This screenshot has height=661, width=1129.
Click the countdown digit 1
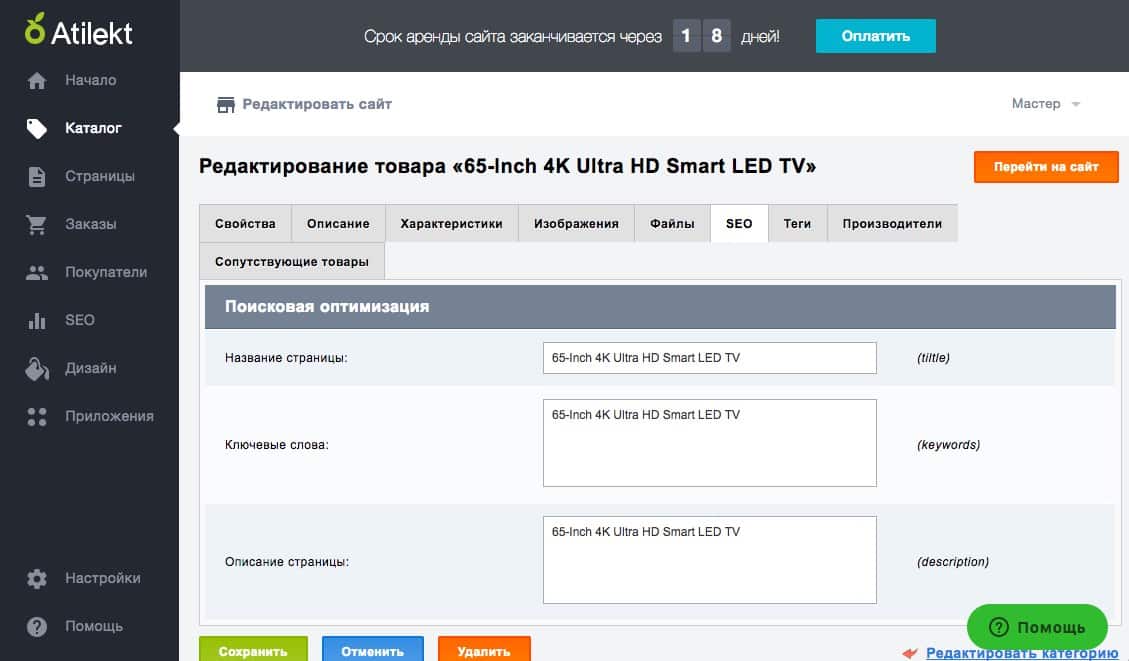point(686,36)
